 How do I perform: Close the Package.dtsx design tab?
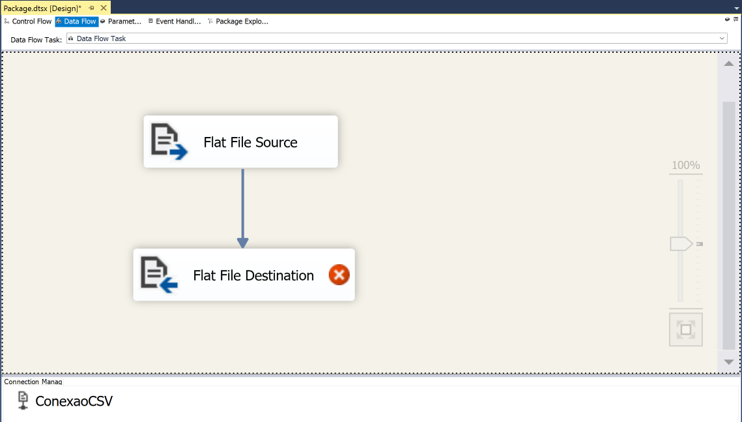(x=104, y=8)
